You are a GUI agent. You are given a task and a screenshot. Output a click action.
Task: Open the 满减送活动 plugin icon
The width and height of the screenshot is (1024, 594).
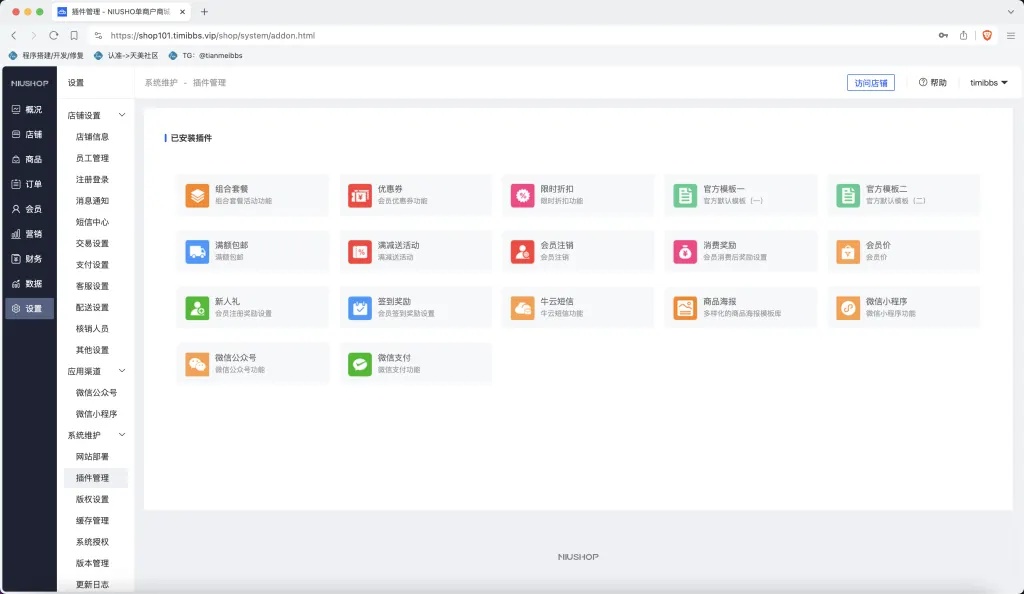pos(359,251)
